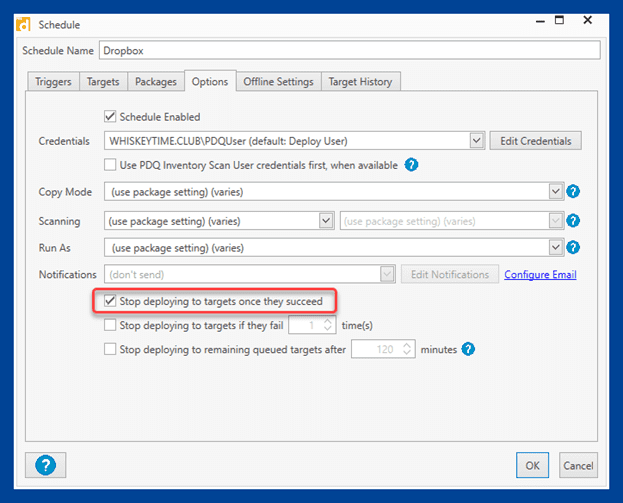Switch to the Packages tab

point(156,81)
